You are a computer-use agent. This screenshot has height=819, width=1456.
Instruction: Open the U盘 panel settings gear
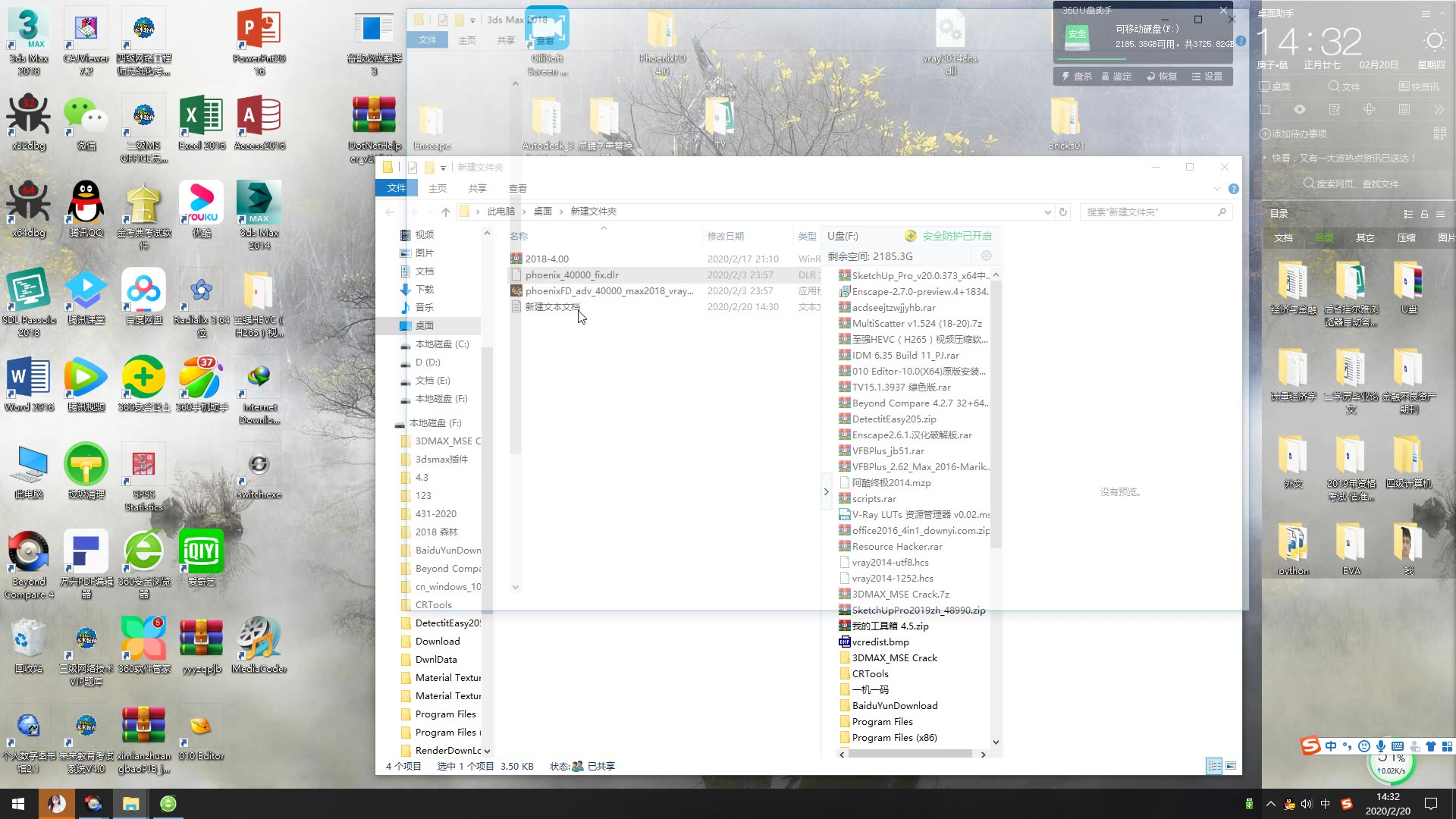986,256
